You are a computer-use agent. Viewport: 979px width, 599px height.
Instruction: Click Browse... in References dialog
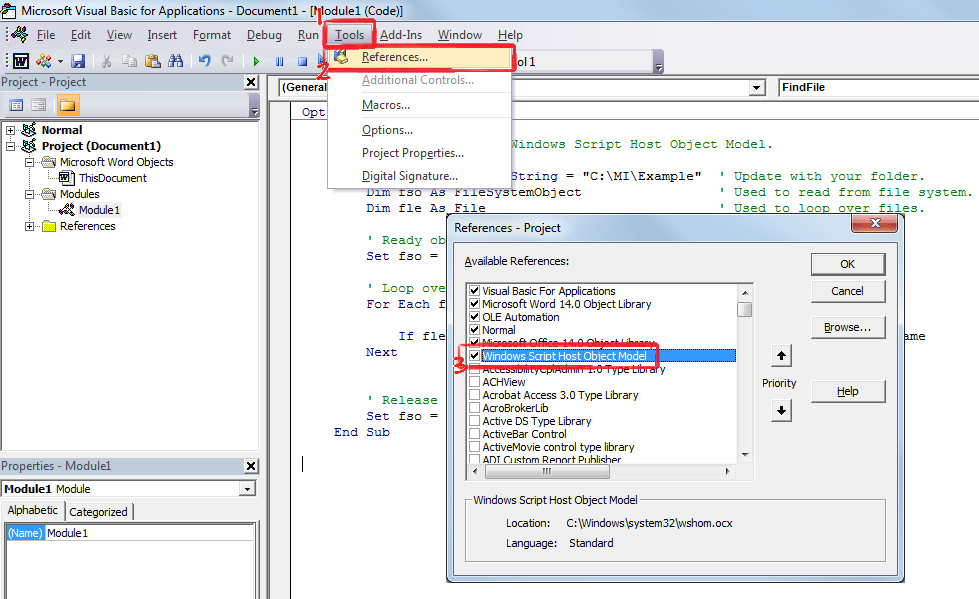[x=848, y=327]
